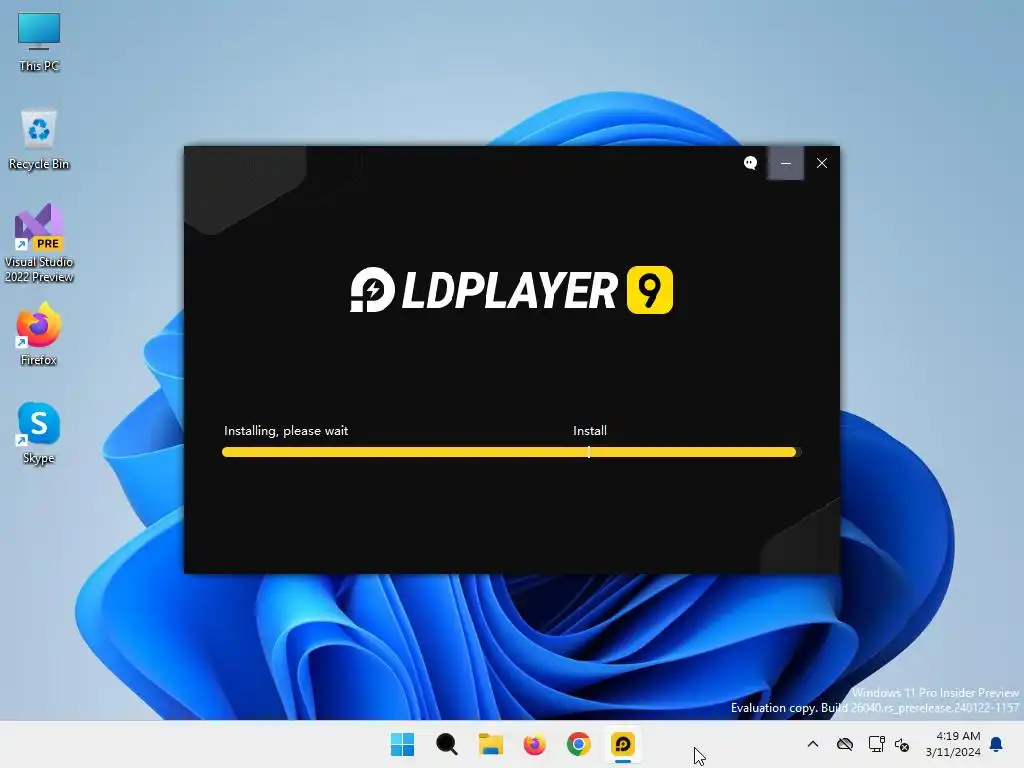Select the Firefox desktop shortcut
Image resolution: width=1024 pixels, height=768 pixels.
39,334
